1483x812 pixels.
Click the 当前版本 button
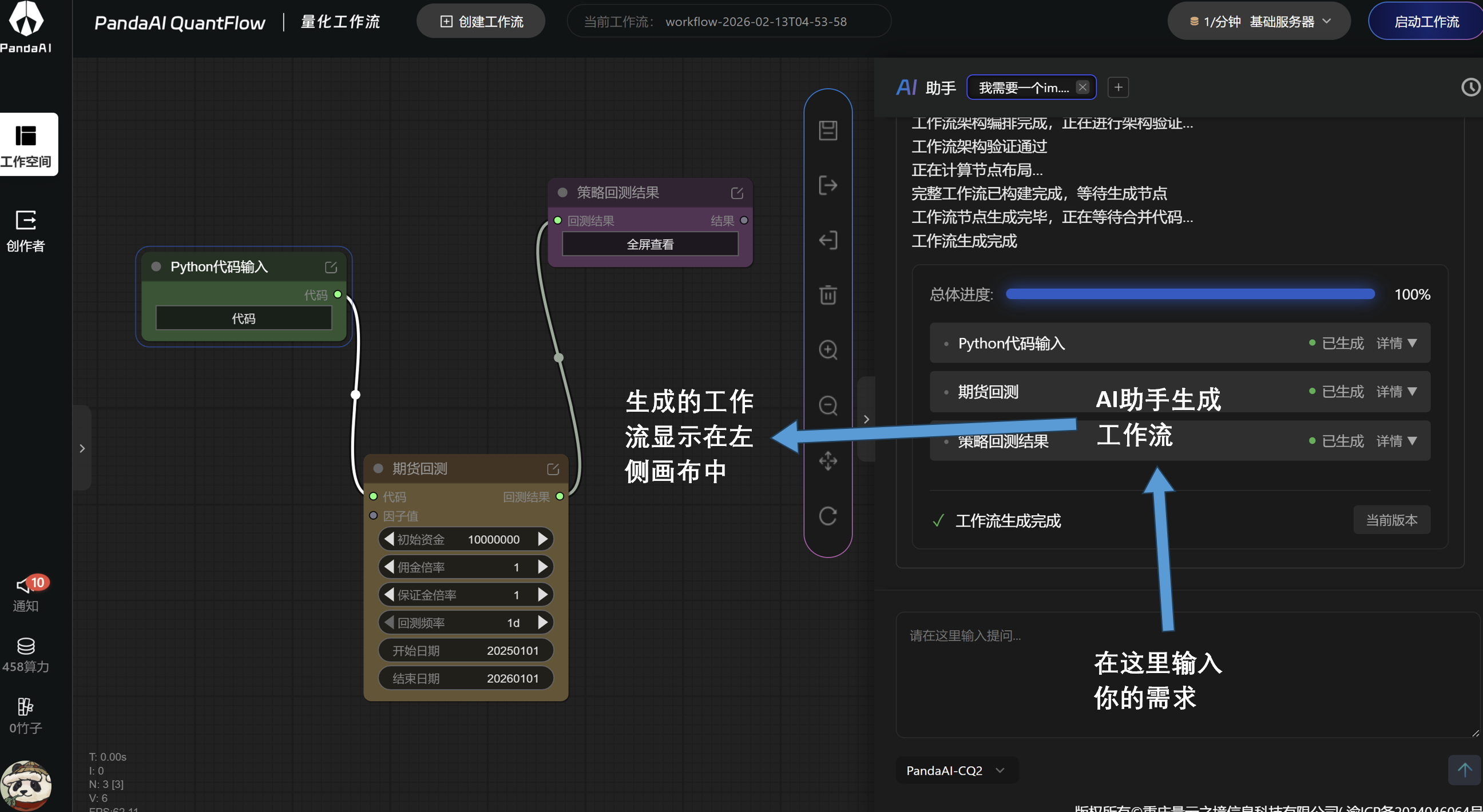click(x=1391, y=520)
